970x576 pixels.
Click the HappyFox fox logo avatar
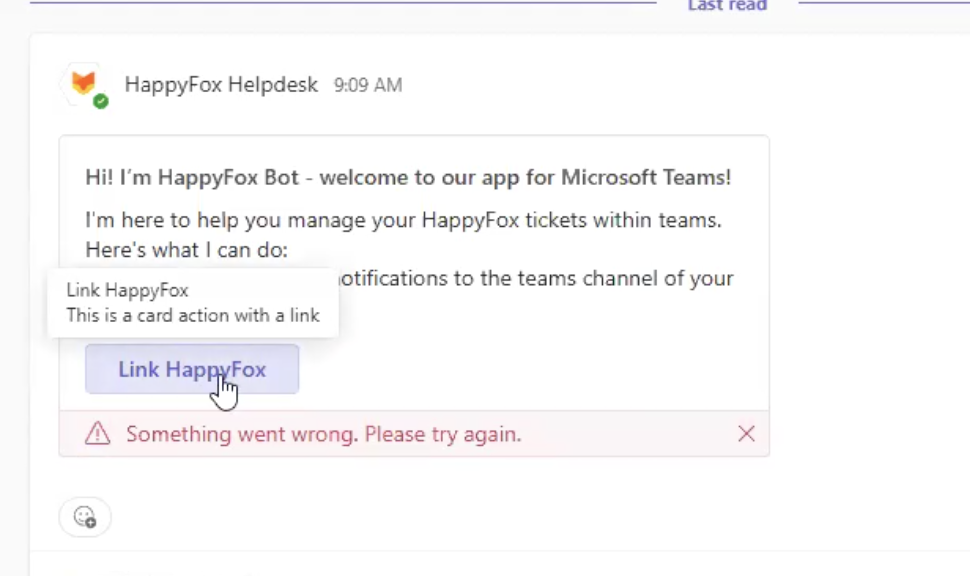(x=83, y=81)
